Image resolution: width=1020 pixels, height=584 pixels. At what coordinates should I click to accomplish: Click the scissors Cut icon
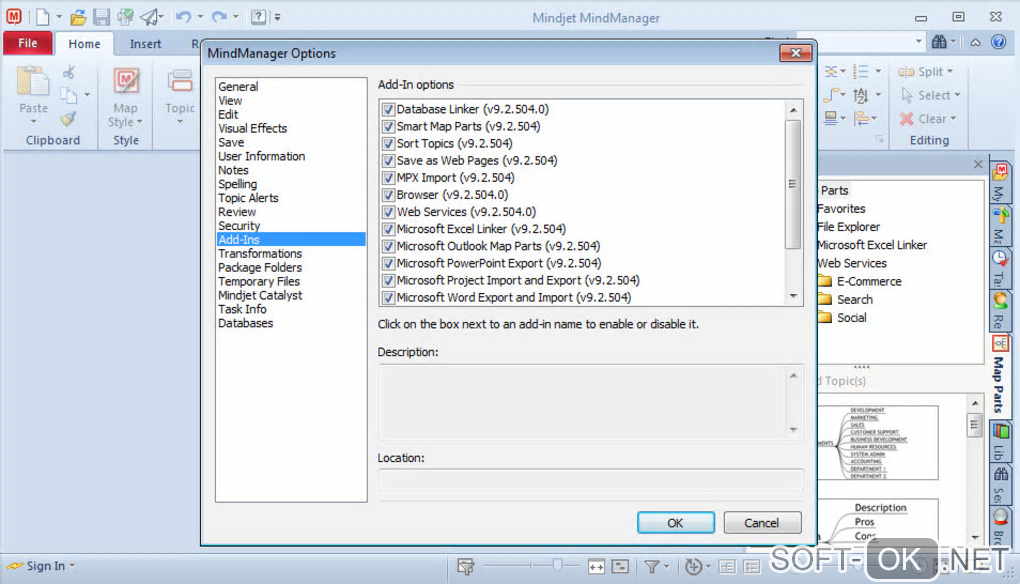69,72
